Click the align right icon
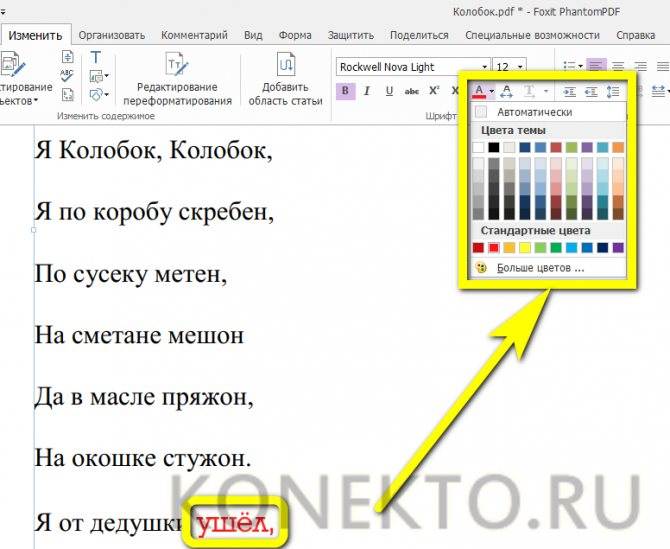Image resolution: width=670 pixels, height=549 pixels. pos(640,66)
